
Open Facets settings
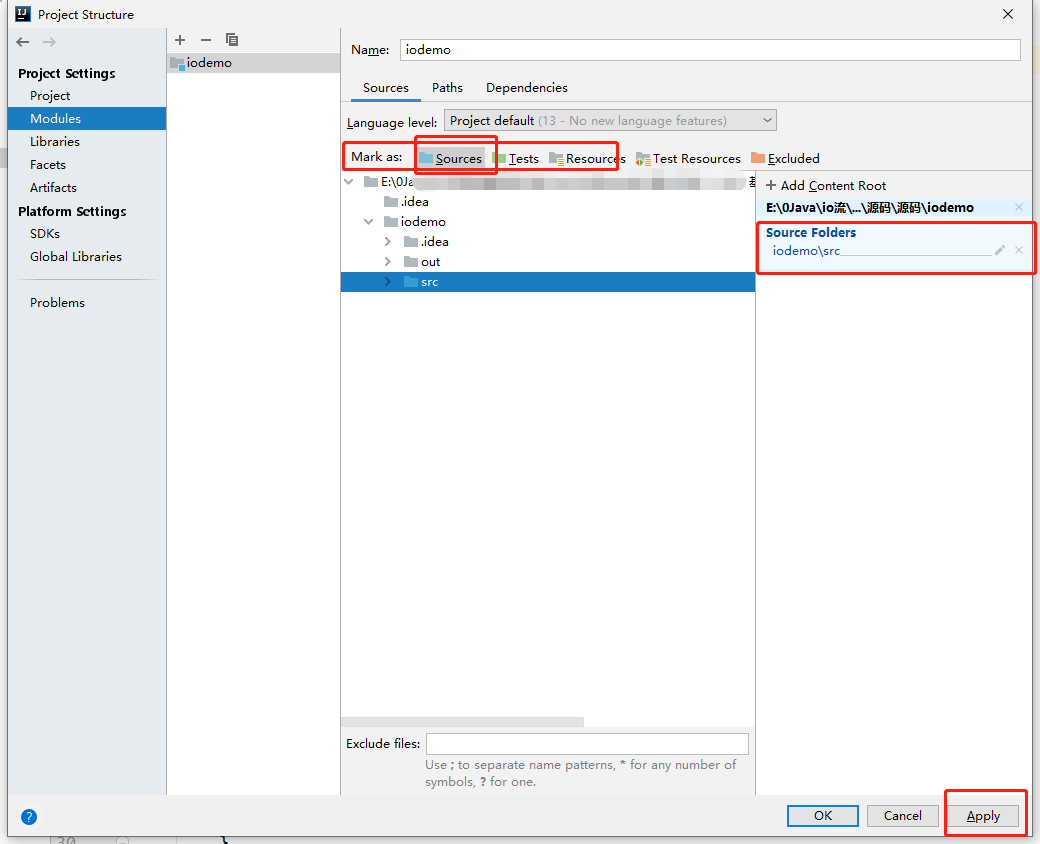(48, 165)
